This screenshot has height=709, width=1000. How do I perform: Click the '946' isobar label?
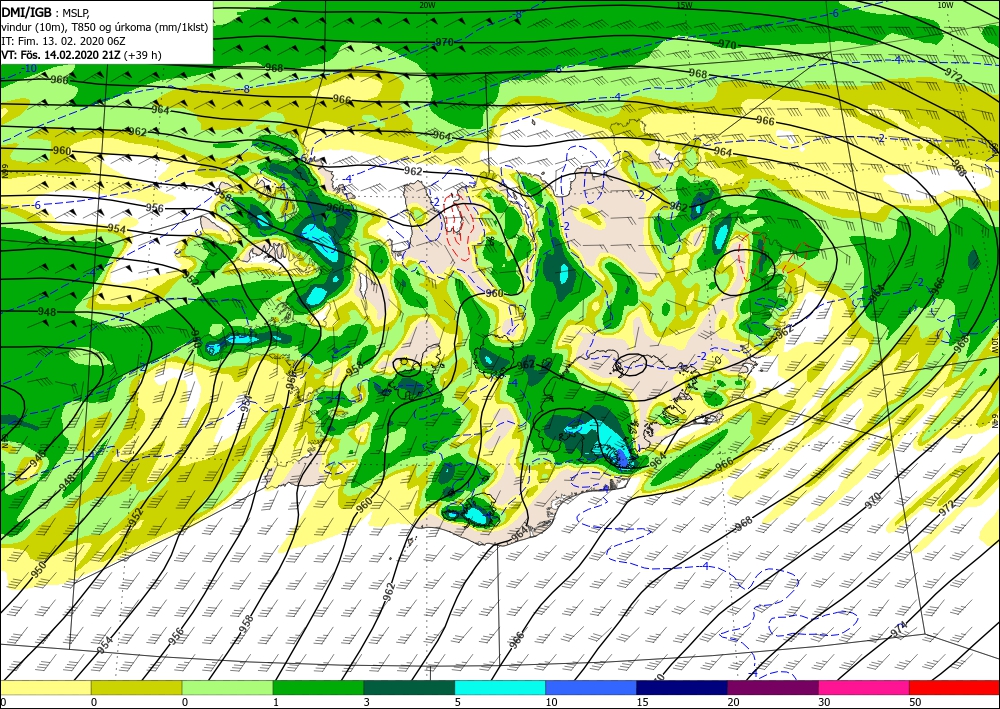click(39, 457)
